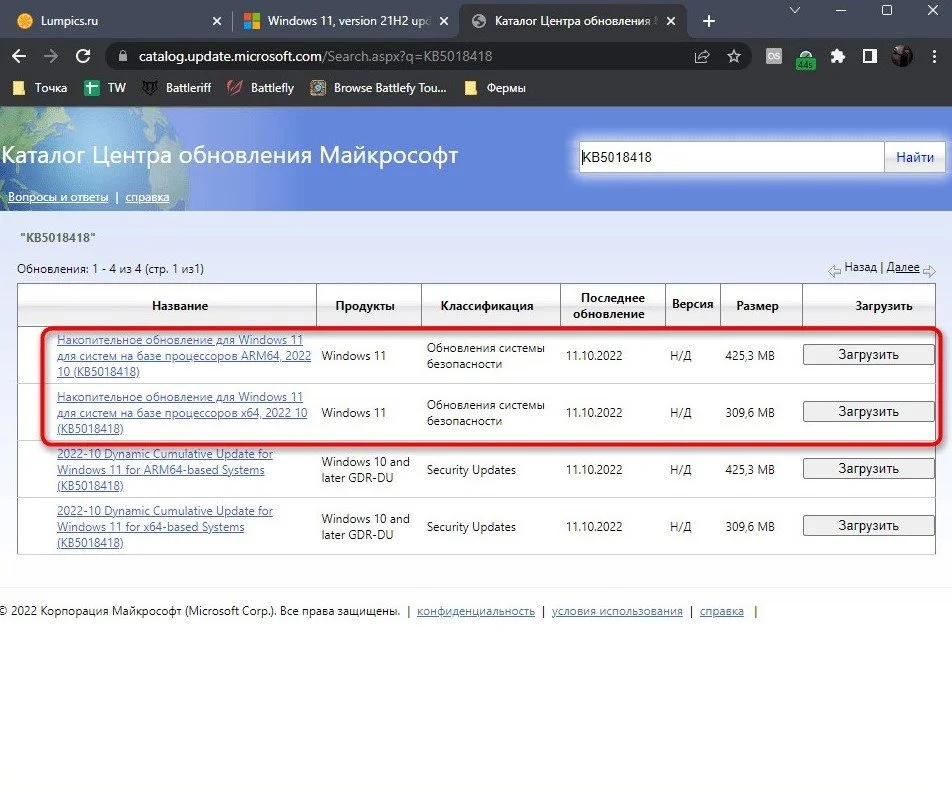952x789 pixels.
Task: Open the условия использования footer link
Action: (x=617, y=611)
